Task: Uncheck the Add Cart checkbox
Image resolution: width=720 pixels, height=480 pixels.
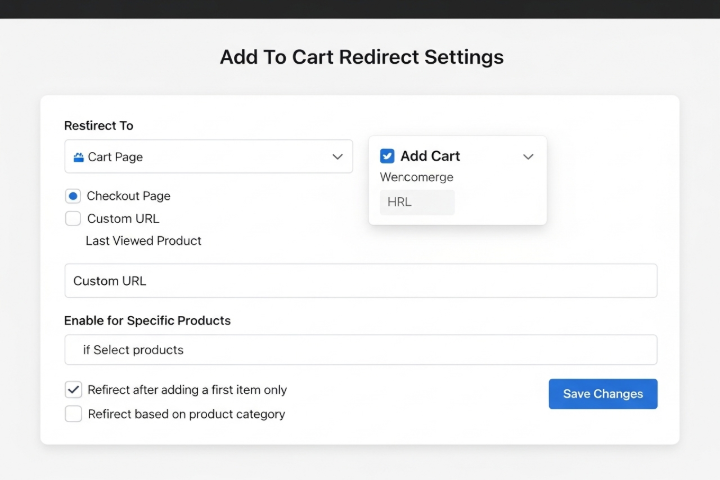Action: [387, 156]
